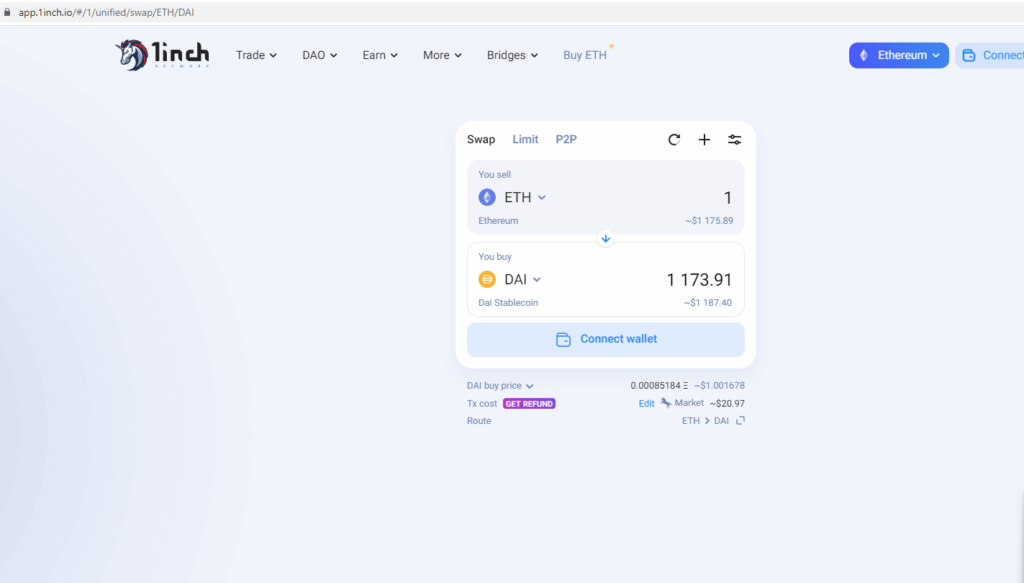Open route details expand icon

click(x=740, y=420)
